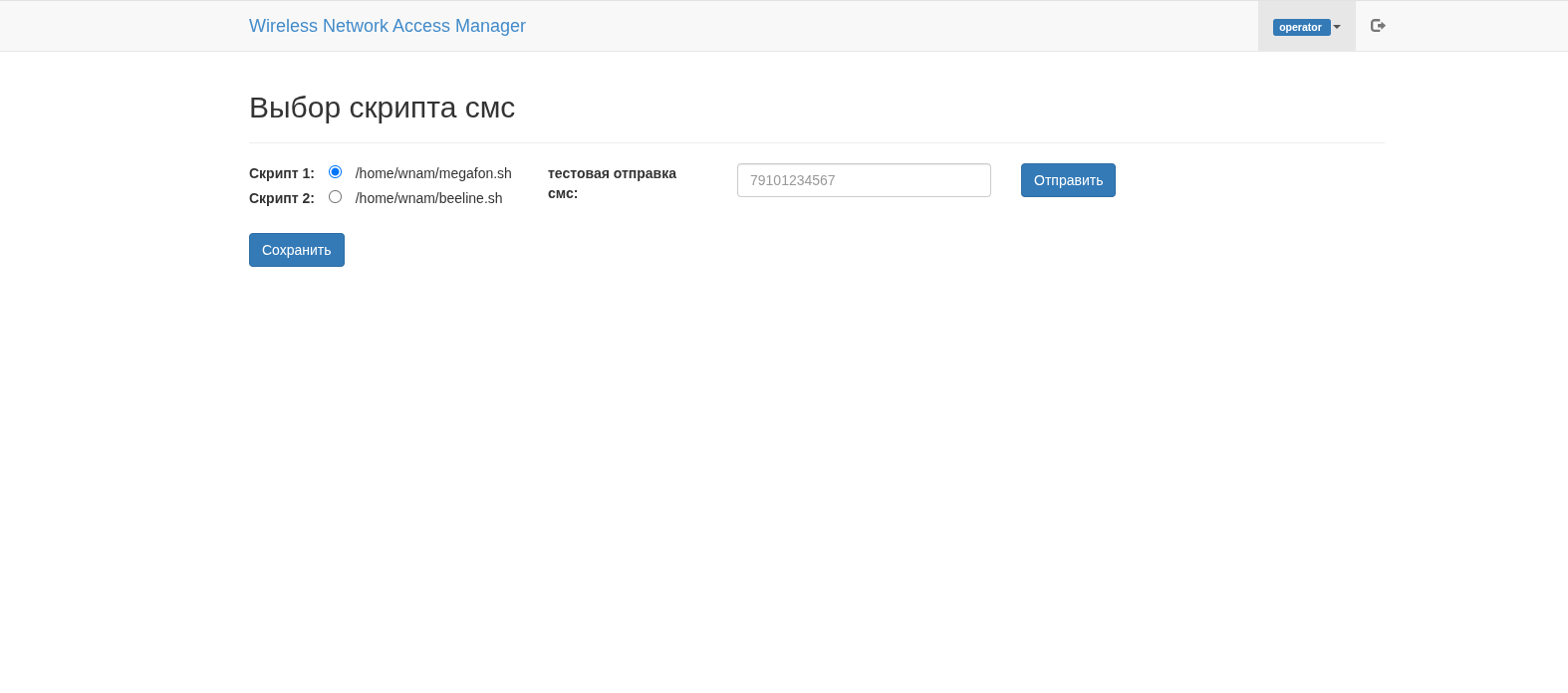Screen dimensions: 1568x693
Task: Click the /home/wnam/megafon.sh script path text
Action: tap(432, 173)
